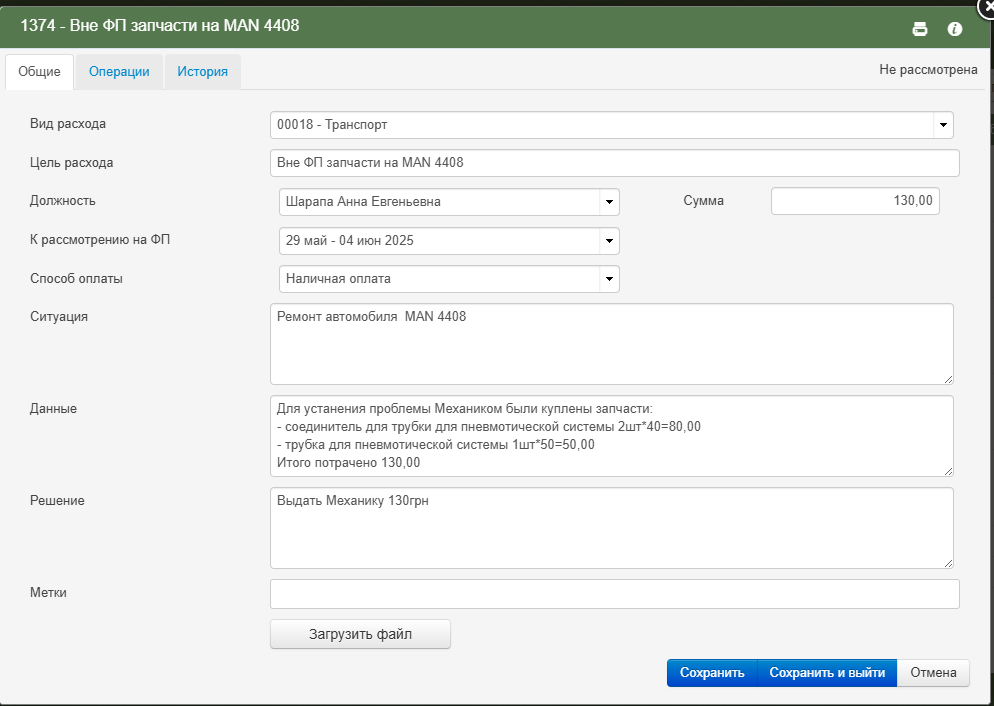Click inside the Ситуация text area
This screenshot has height=706, width=994.
[x=612, y=344]
